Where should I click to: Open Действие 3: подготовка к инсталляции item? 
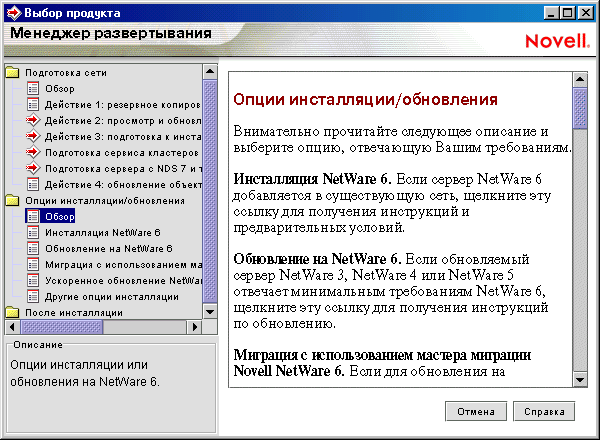click(x=123, y=137)
